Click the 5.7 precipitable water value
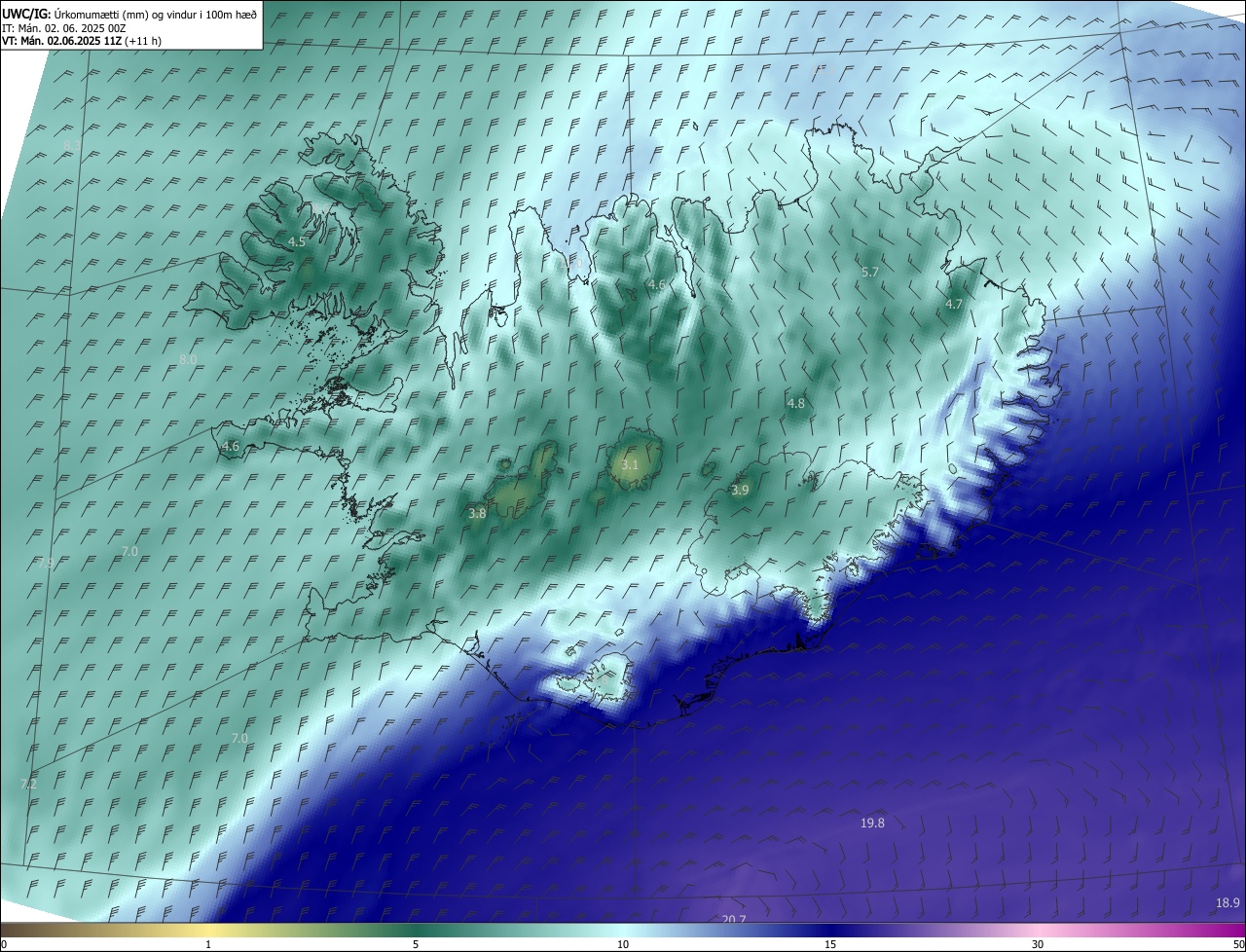Image resolution: width=1246 pixels, height=952 pixels. click(870, 273)
